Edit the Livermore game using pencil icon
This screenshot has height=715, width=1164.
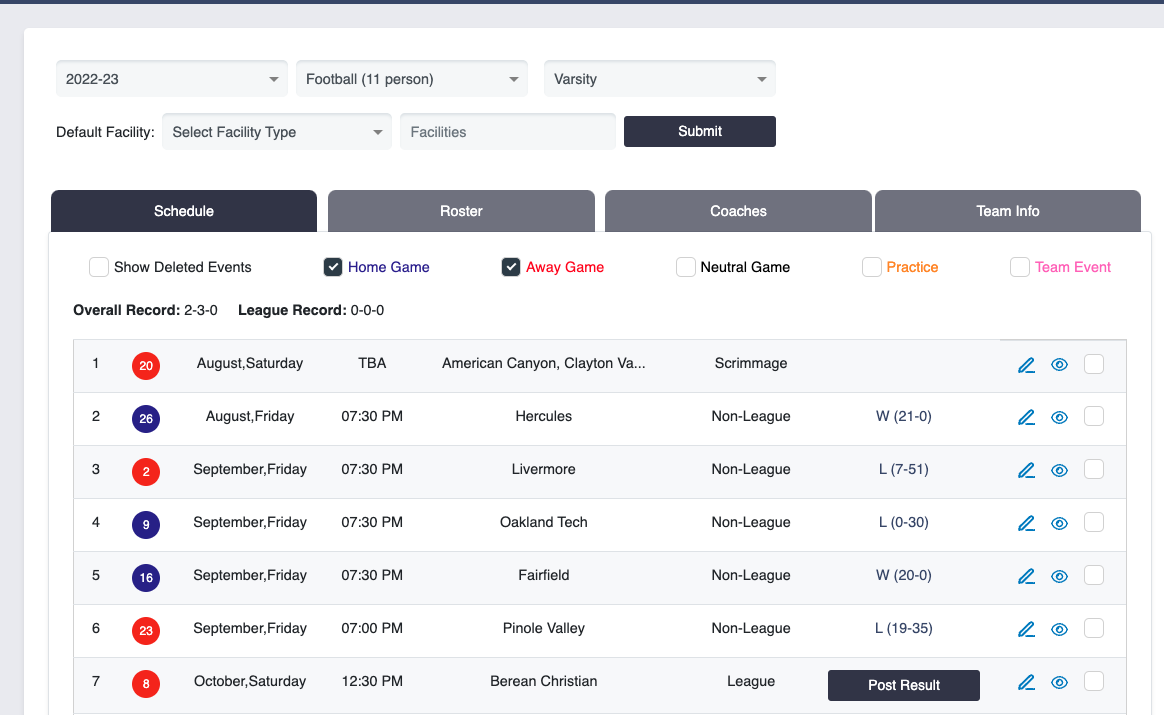point(1026,470)
